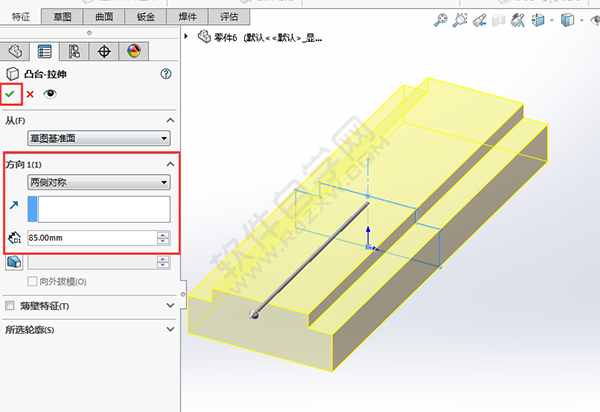Click the Previous View icon
600x412 pixels.
479,20
